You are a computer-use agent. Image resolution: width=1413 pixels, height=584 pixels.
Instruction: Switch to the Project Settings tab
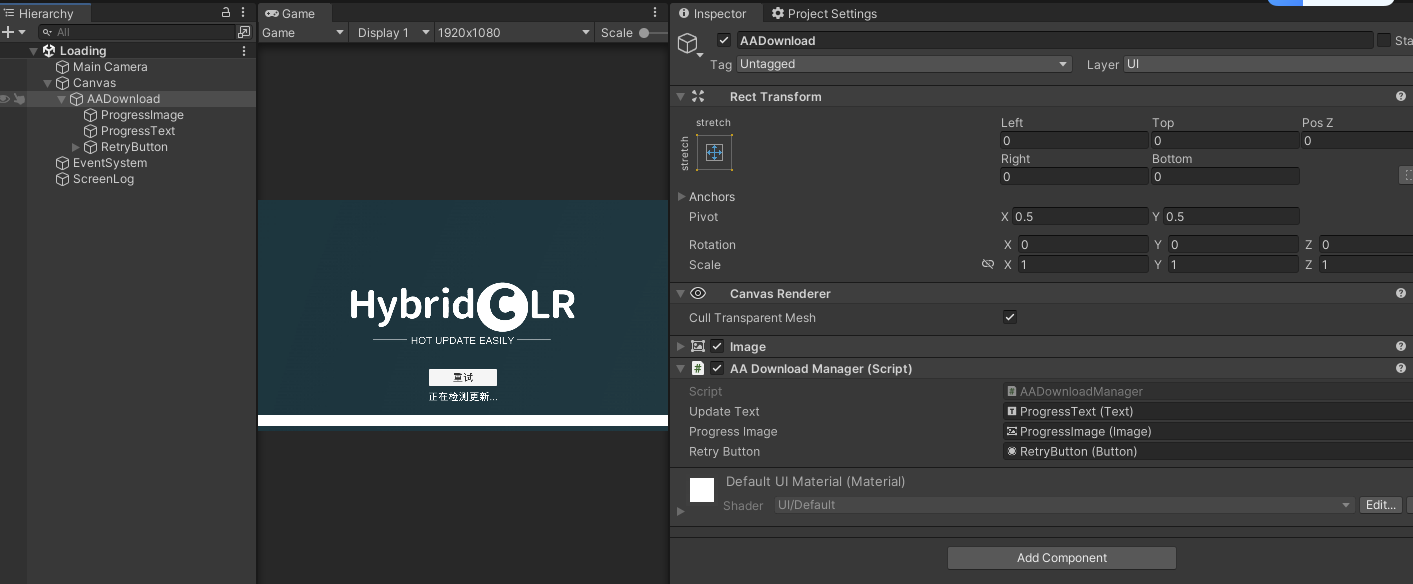tap(824, 14)
